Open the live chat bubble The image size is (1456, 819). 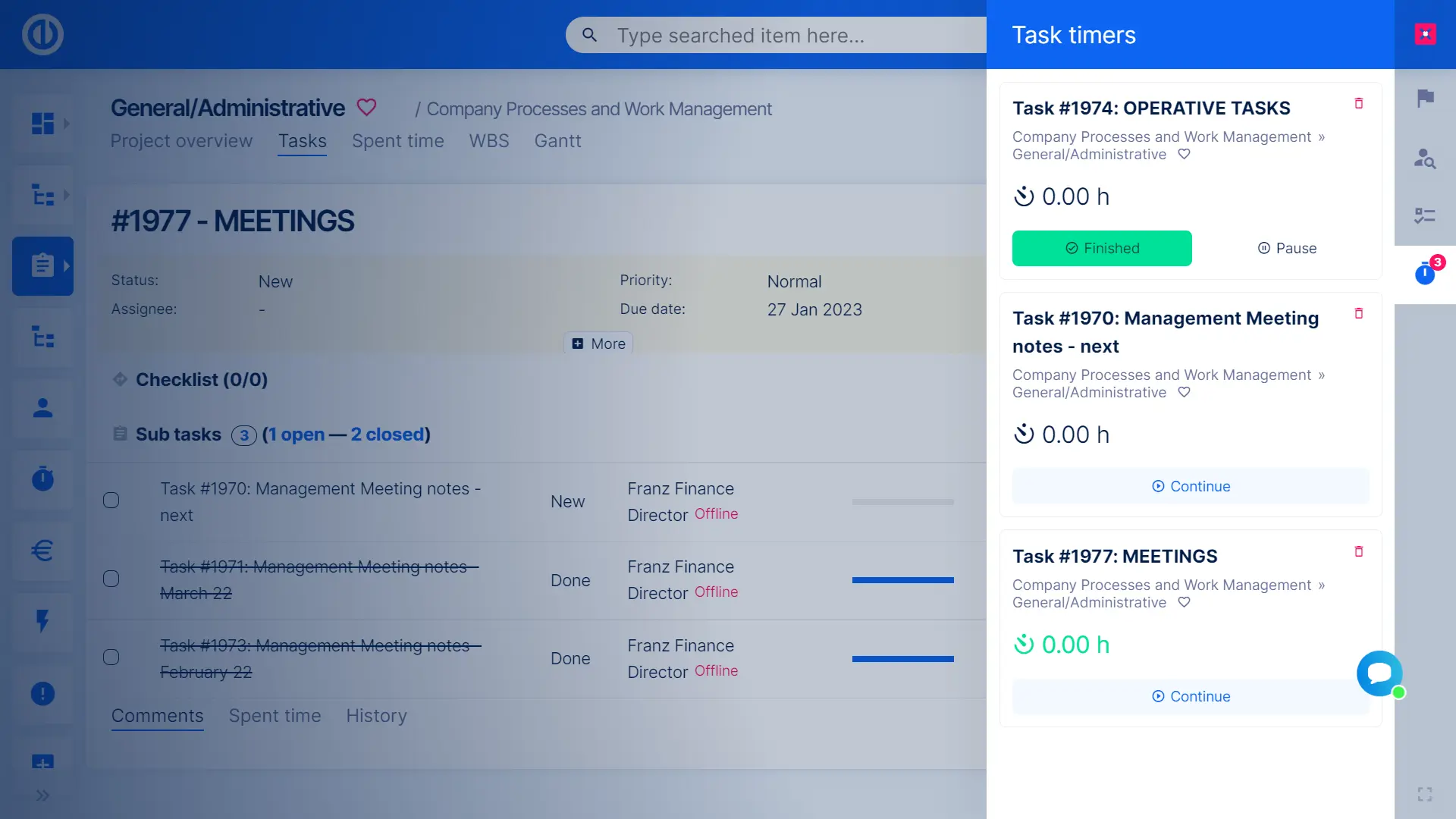(x=1379, y=673)
